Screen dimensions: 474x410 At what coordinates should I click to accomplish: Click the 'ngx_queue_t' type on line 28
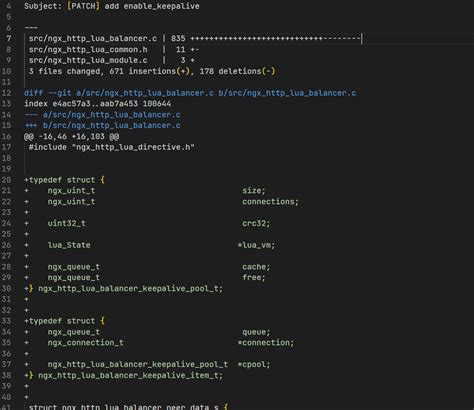pyautogui.click(x=74, y=267)
